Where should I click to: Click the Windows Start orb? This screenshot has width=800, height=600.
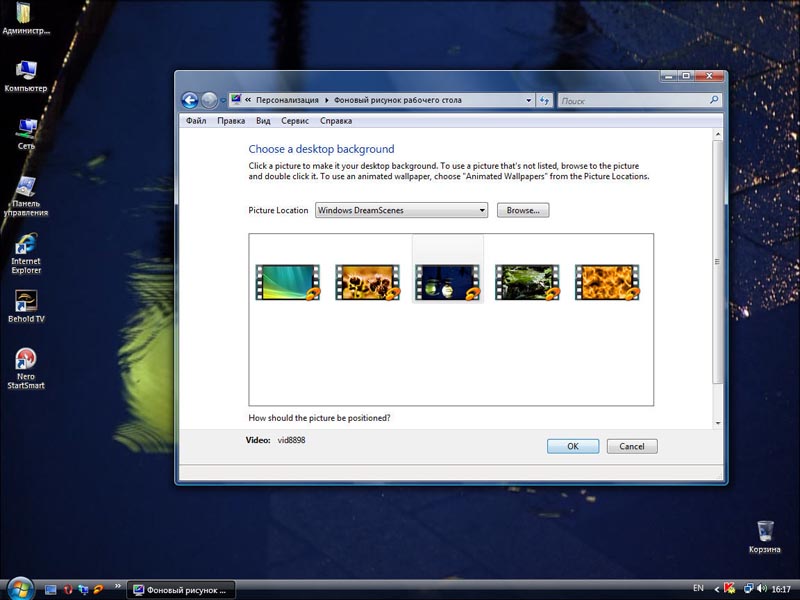19,589
